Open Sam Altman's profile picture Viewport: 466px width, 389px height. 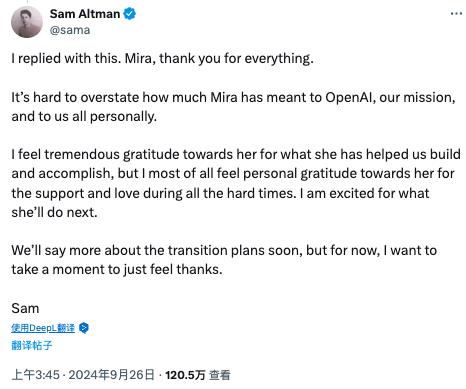point(27,22)
